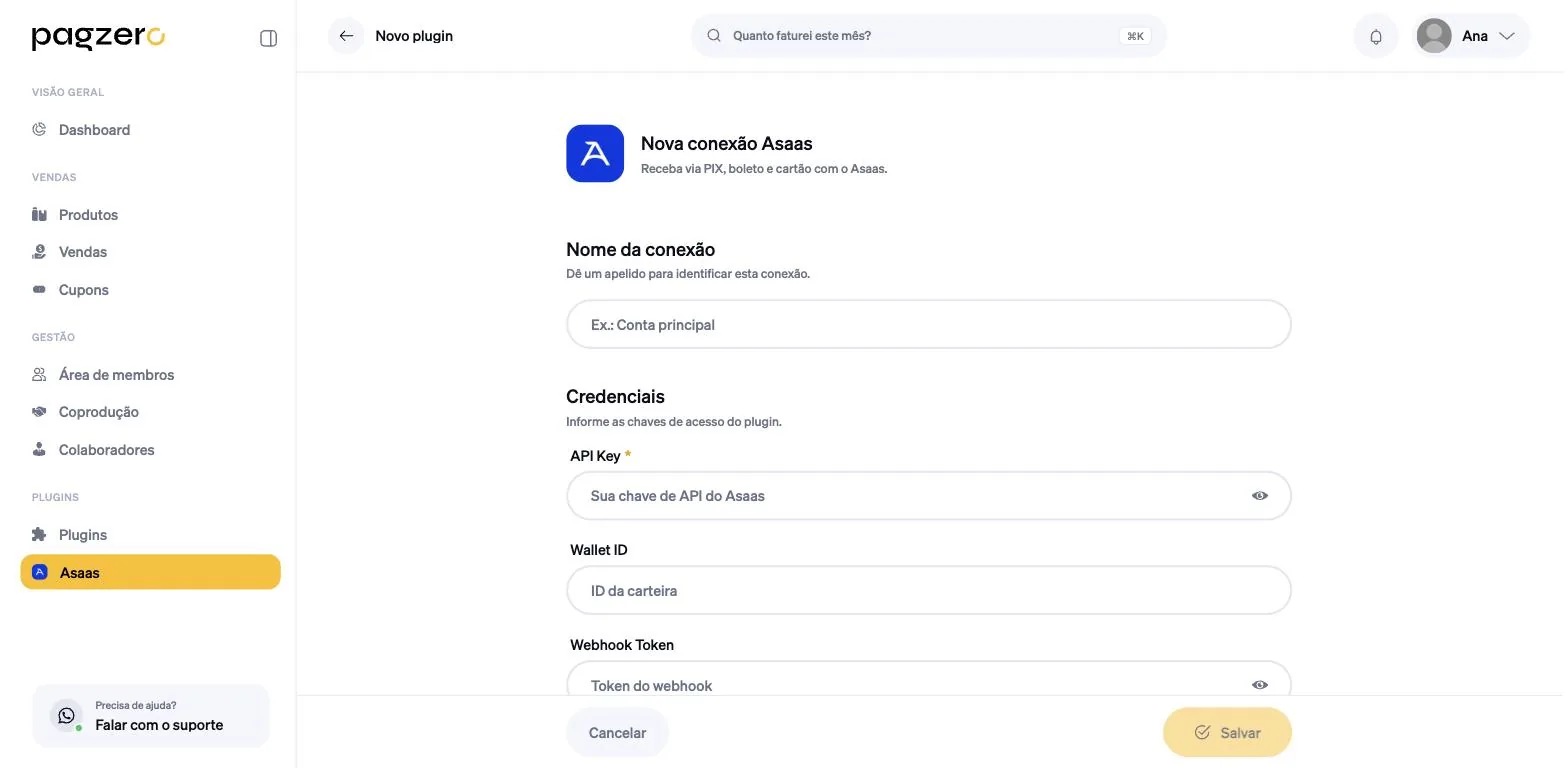Click the Cupons ticket icon
The image size is (1568, 768).
click(40, 289)
